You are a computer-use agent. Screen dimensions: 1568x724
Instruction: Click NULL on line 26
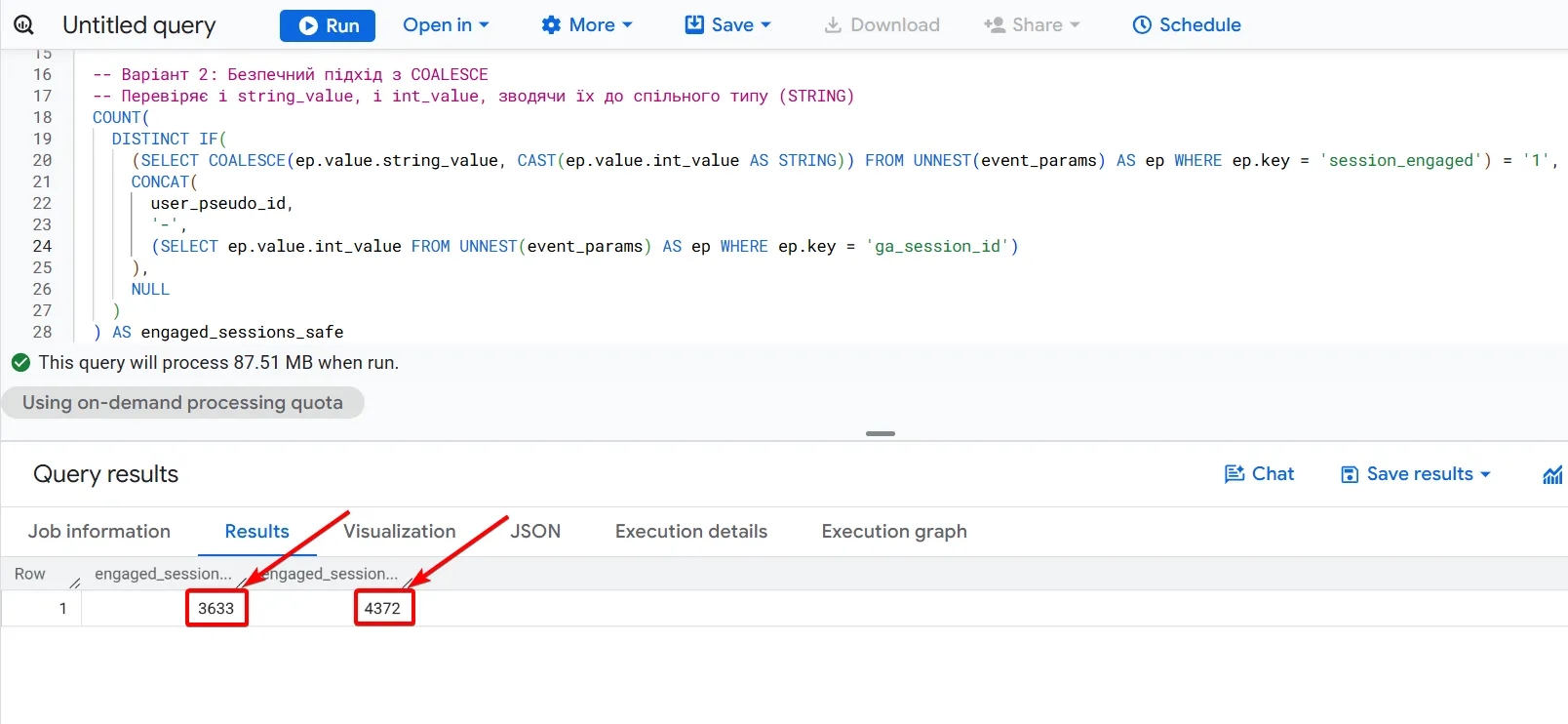(150, 289)
